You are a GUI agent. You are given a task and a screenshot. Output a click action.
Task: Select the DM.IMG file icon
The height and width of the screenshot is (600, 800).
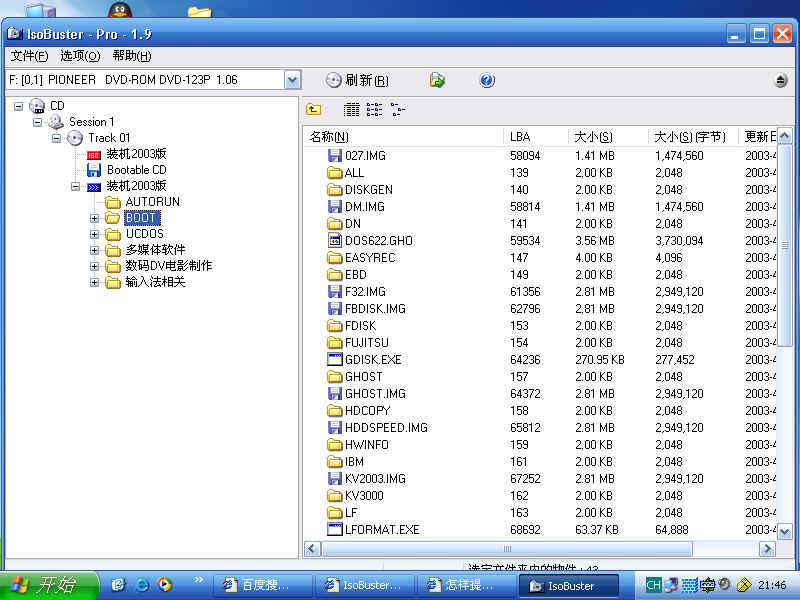335,207
